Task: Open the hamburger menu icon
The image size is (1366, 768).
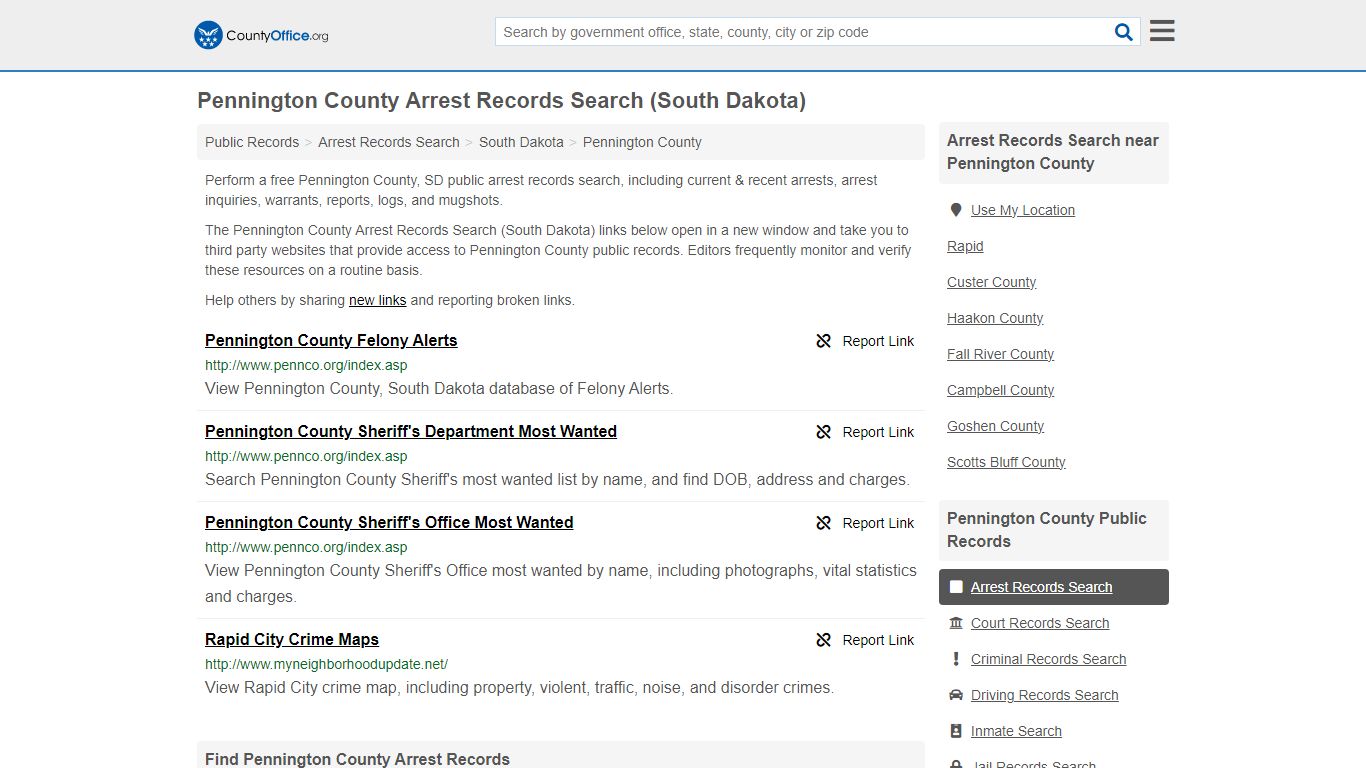Action: pyautogui.click(x=1162, y=31)
